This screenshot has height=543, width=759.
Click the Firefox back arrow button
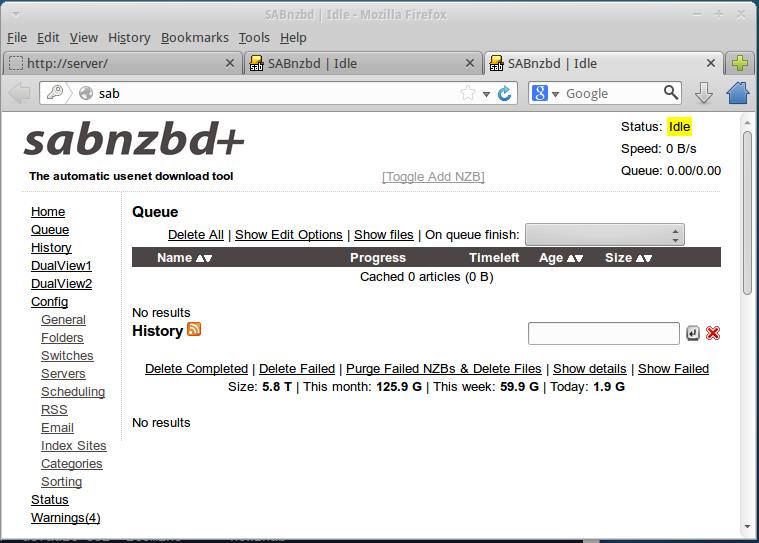(20, 92)
